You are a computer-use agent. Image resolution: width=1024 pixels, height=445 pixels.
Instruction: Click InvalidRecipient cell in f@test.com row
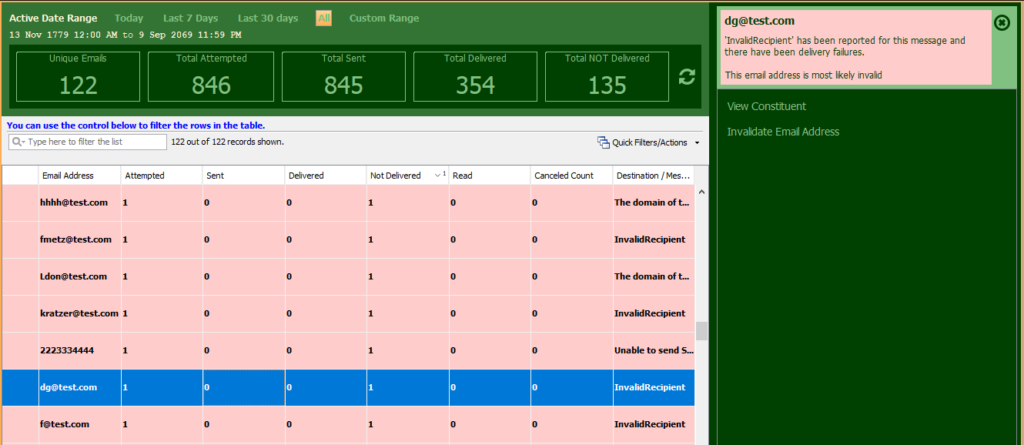tap(653, 425)
